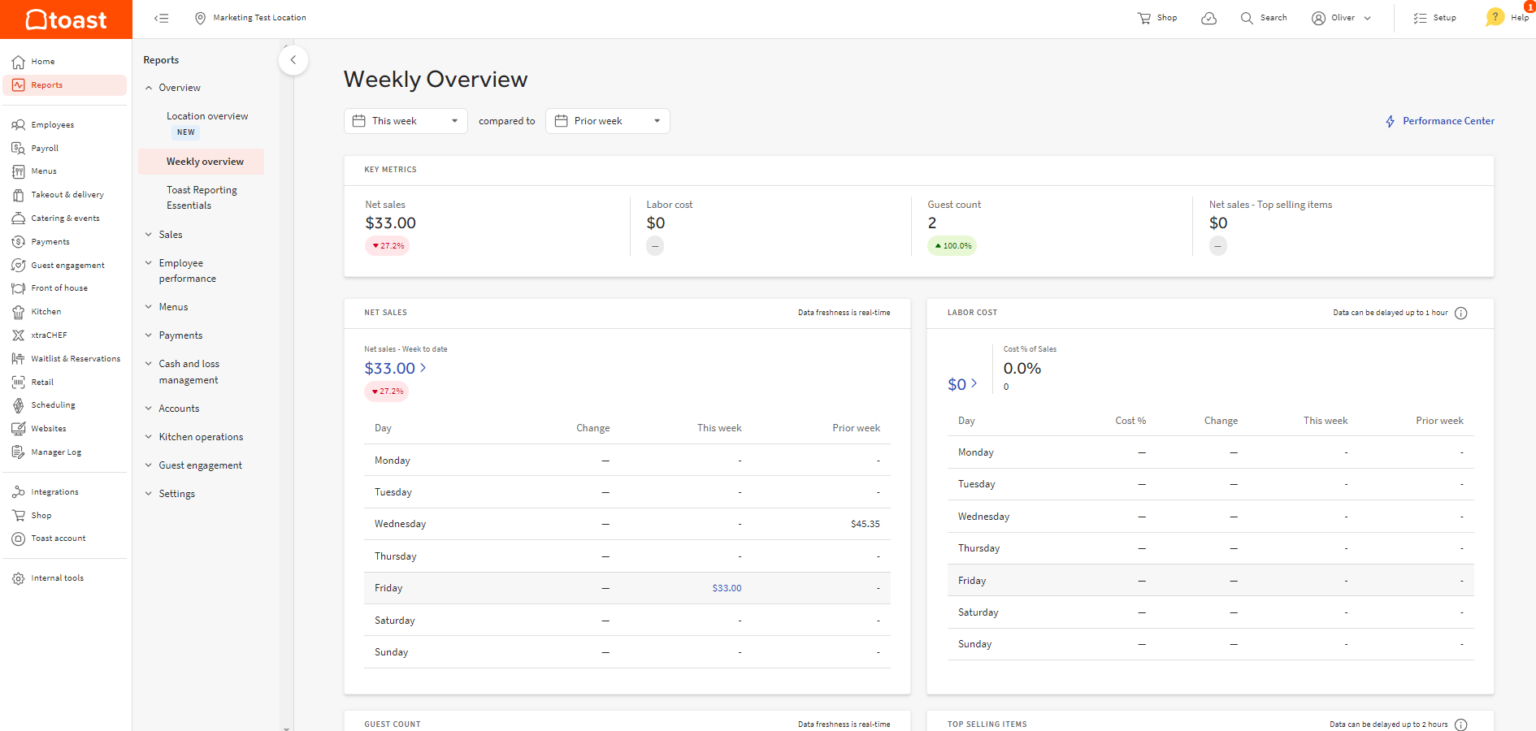
Task: Open xtraCHEF from the left sidebar
Action: [x=48, y=335]
